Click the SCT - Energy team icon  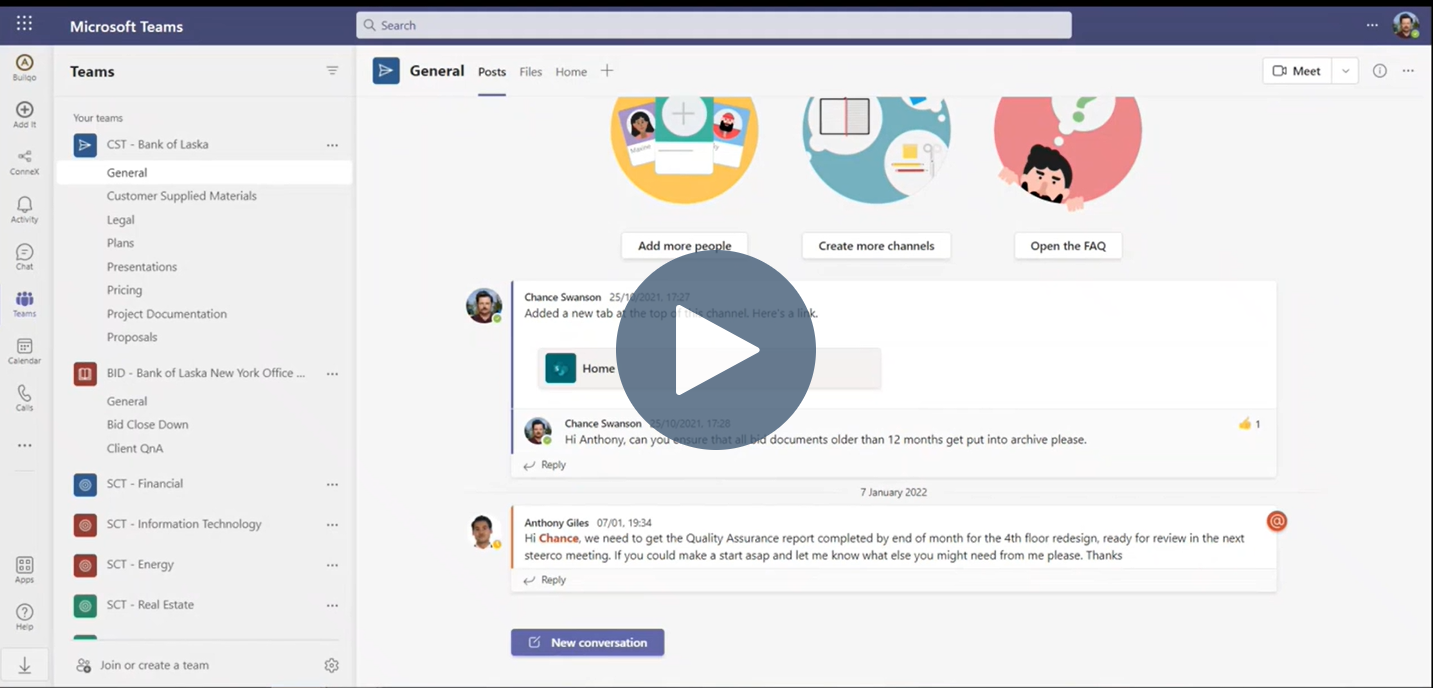point(85,565)
